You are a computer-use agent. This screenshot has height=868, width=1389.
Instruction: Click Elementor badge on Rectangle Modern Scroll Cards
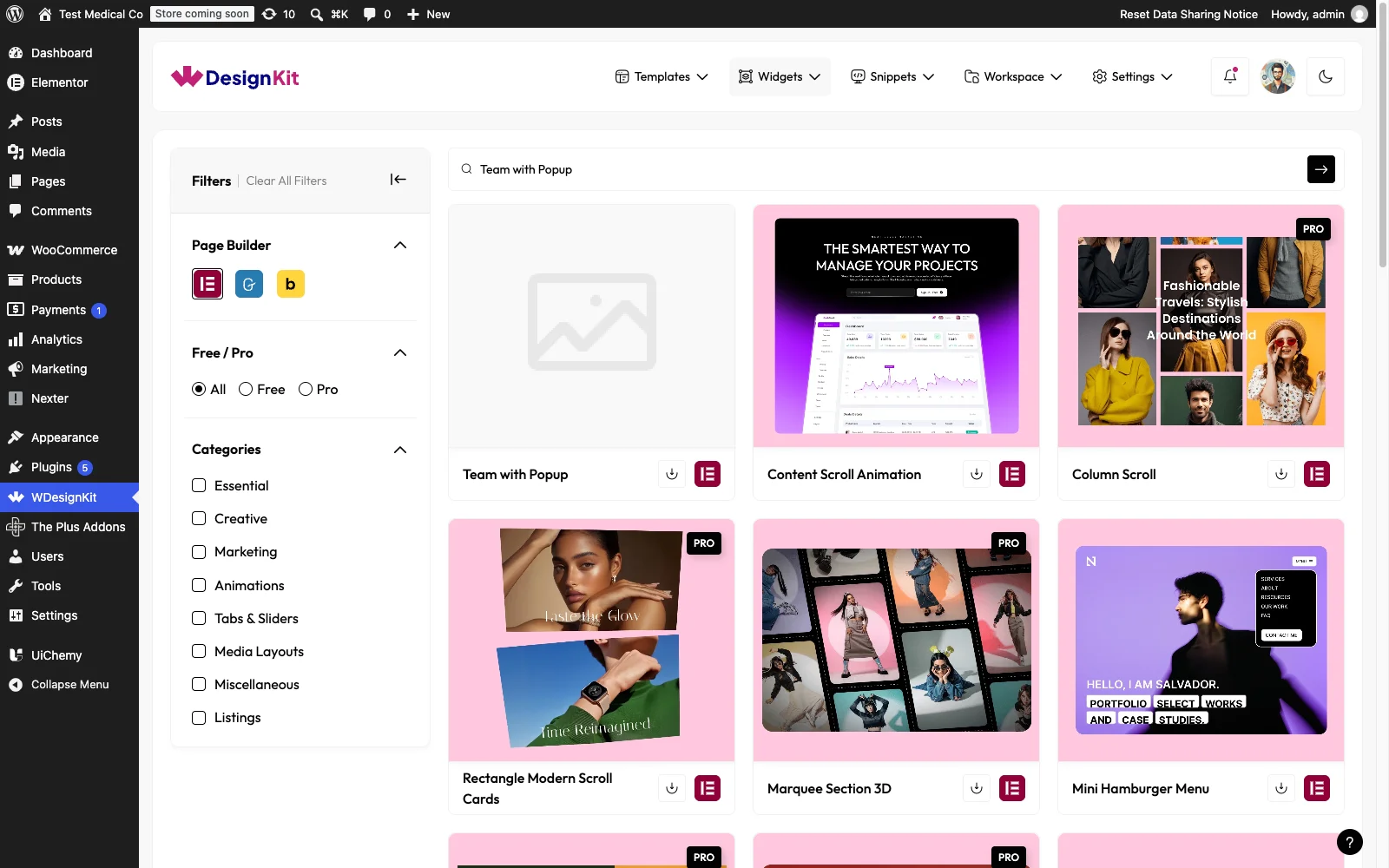click(708, 788)
